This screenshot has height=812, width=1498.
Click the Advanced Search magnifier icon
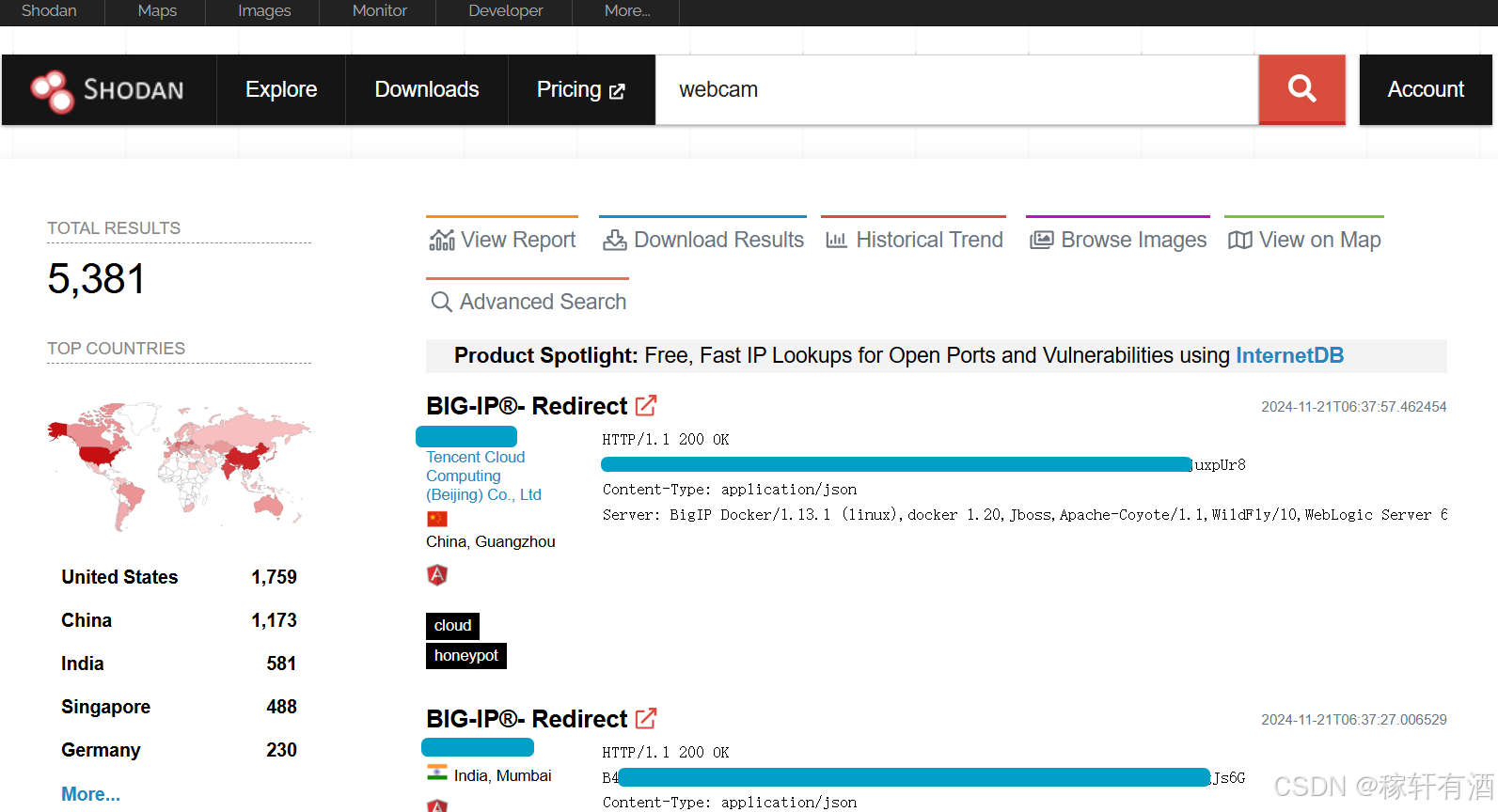coord(441,302)
